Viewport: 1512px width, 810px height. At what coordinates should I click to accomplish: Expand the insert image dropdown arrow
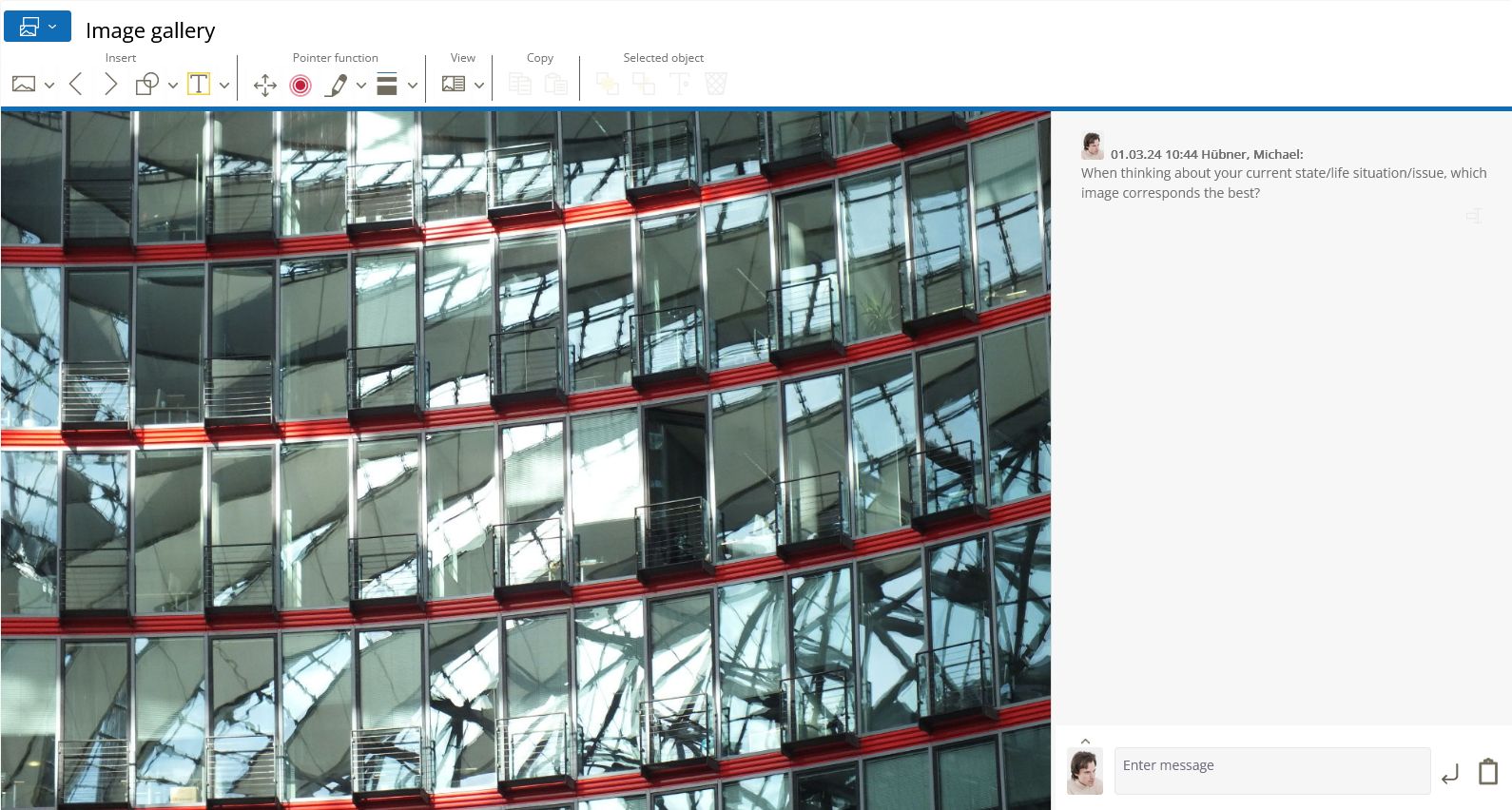(49, 86)
